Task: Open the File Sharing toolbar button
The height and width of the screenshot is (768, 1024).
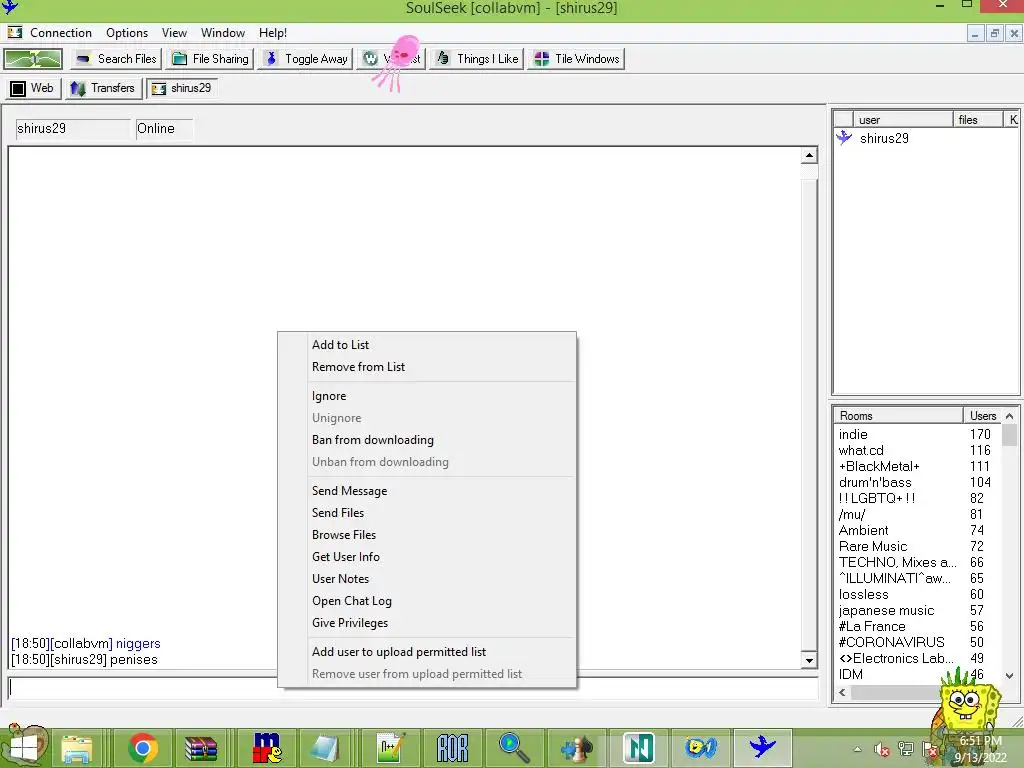Action: pyautogui.click(x=210, y=59)
